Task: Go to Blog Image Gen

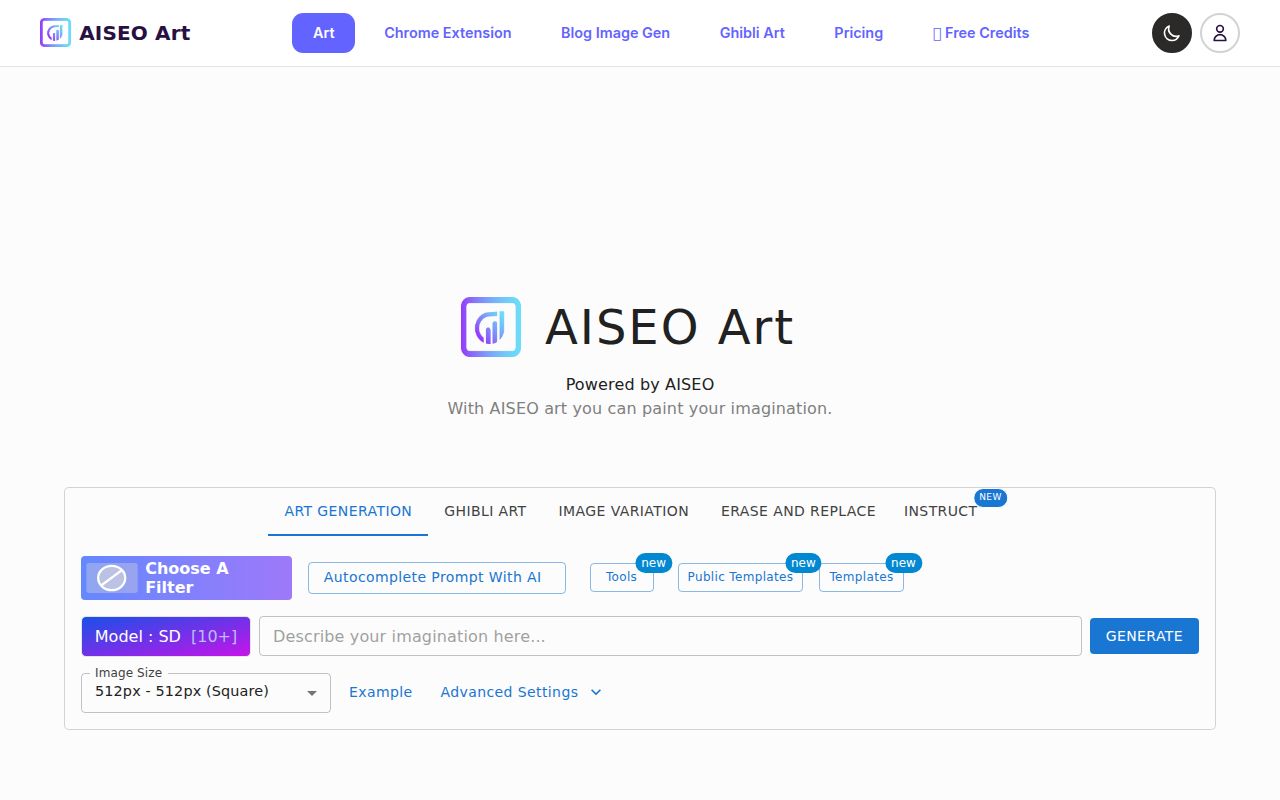Action: (615, 33)
